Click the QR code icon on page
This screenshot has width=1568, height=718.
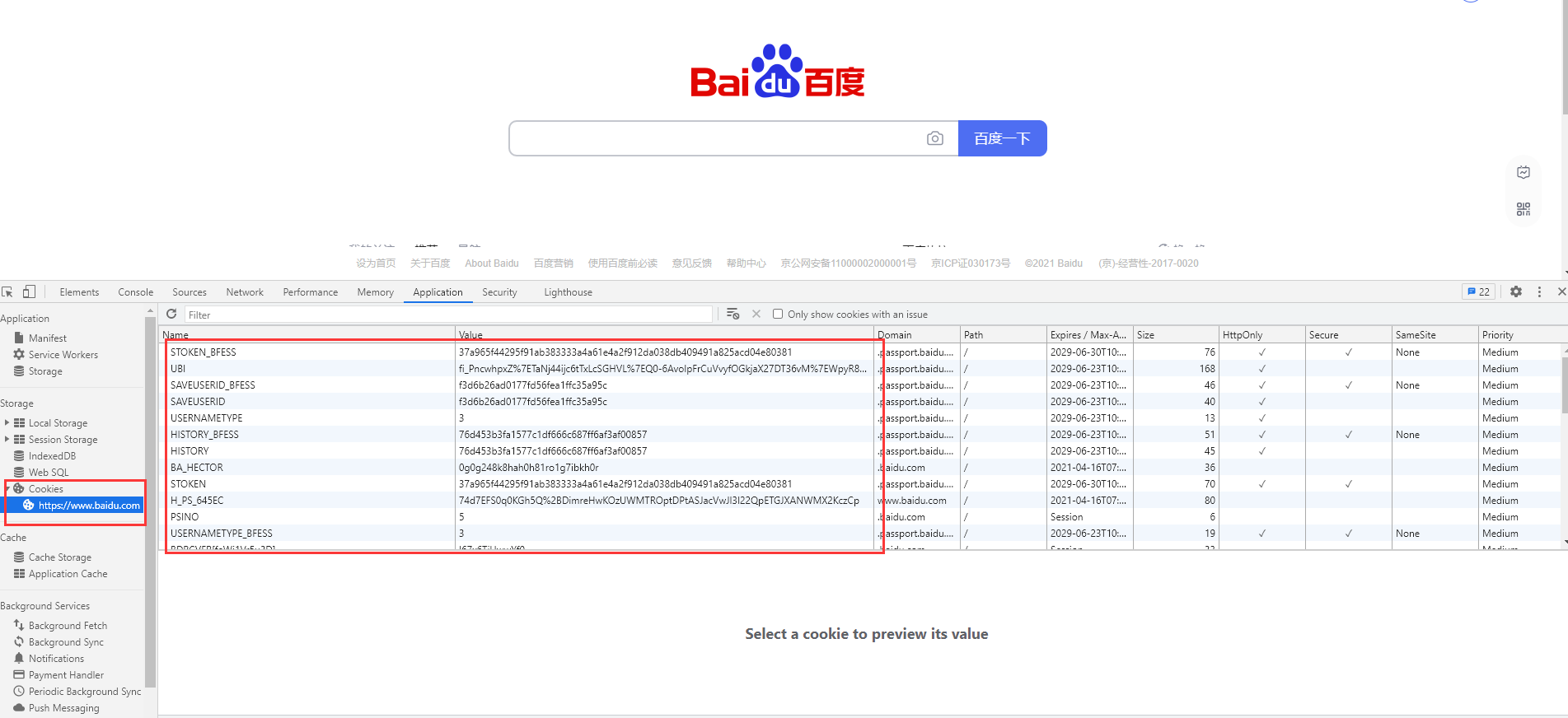point(1524,209)
